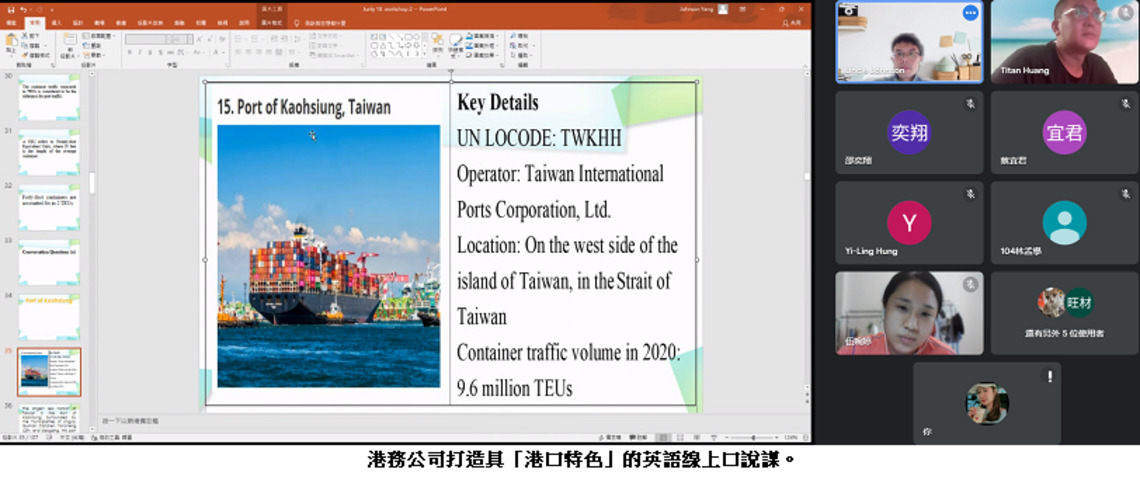Select slide 30 thumbnail in the pane
The width and height of the screenshot is (1140, 483).
pyautogui.click(x=49, y=97)
